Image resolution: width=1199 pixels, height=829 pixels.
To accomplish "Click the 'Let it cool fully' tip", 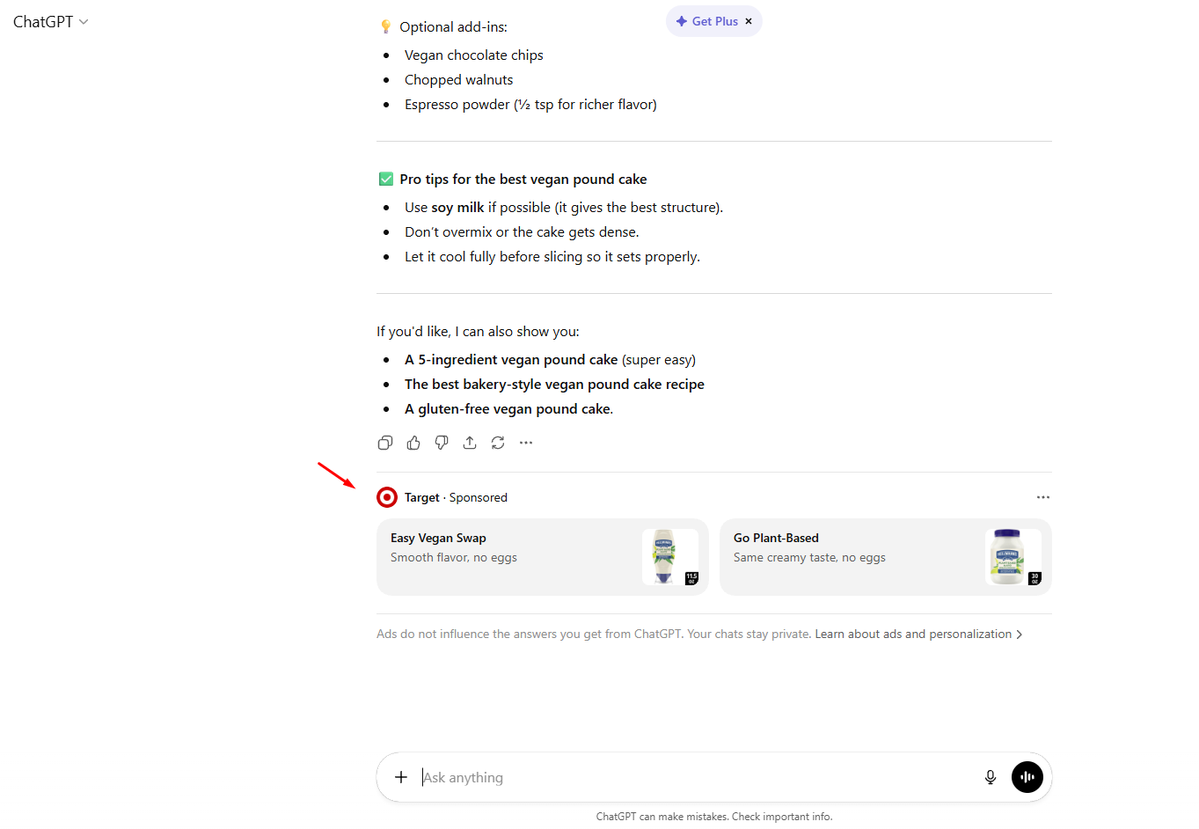I will pyautogui.click(x=552, y=257).
